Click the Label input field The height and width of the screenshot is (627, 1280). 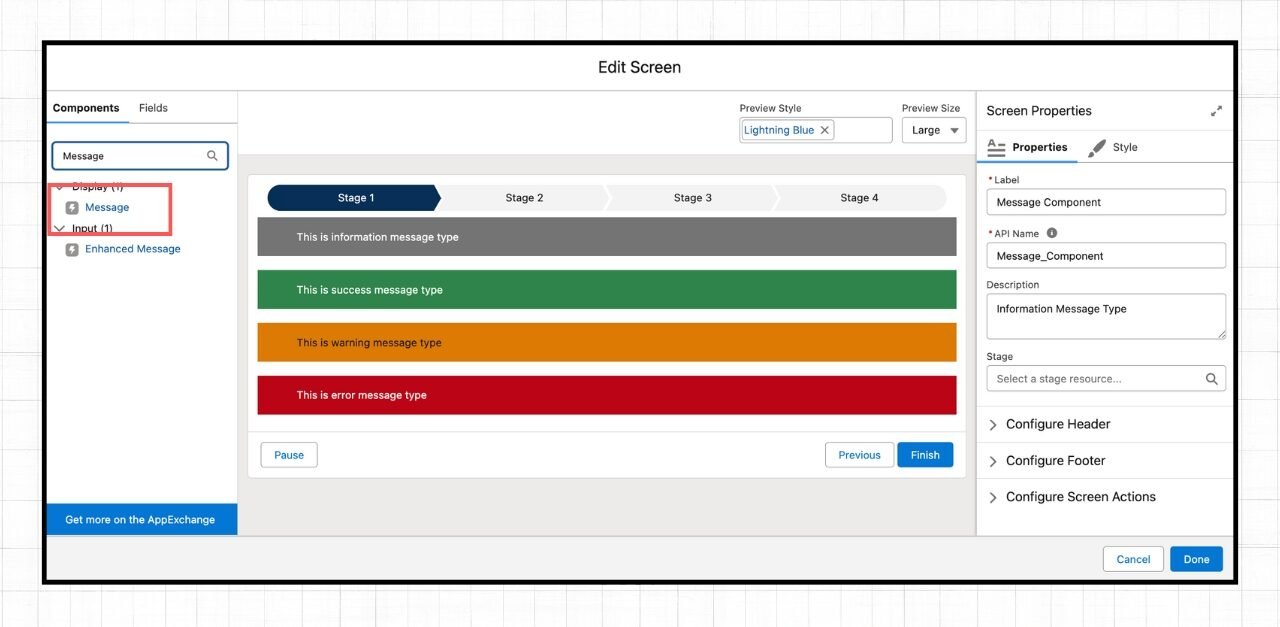(x=1105, y=202)
